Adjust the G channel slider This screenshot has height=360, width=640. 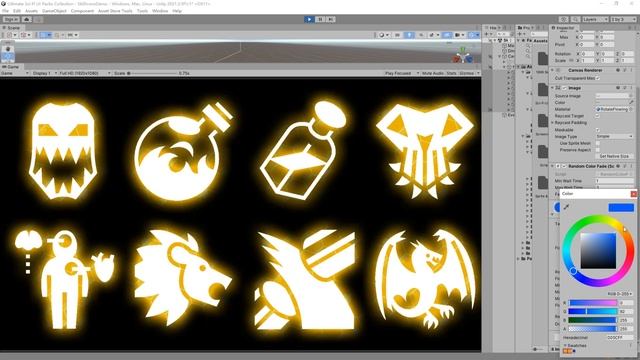pyautogui.click(x=593, y=311)
